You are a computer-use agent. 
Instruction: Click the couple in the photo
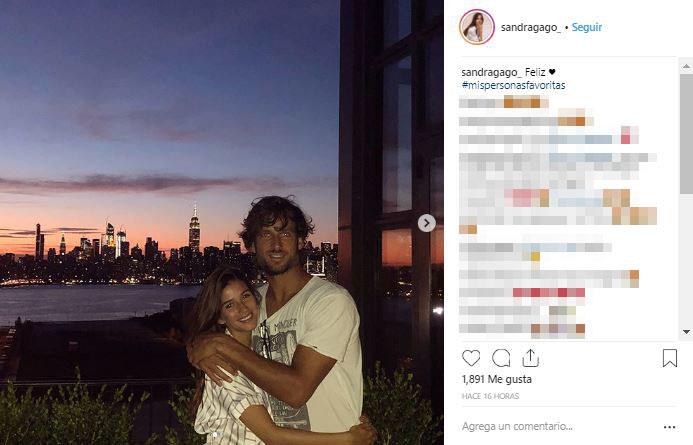(x=278, y=327)
